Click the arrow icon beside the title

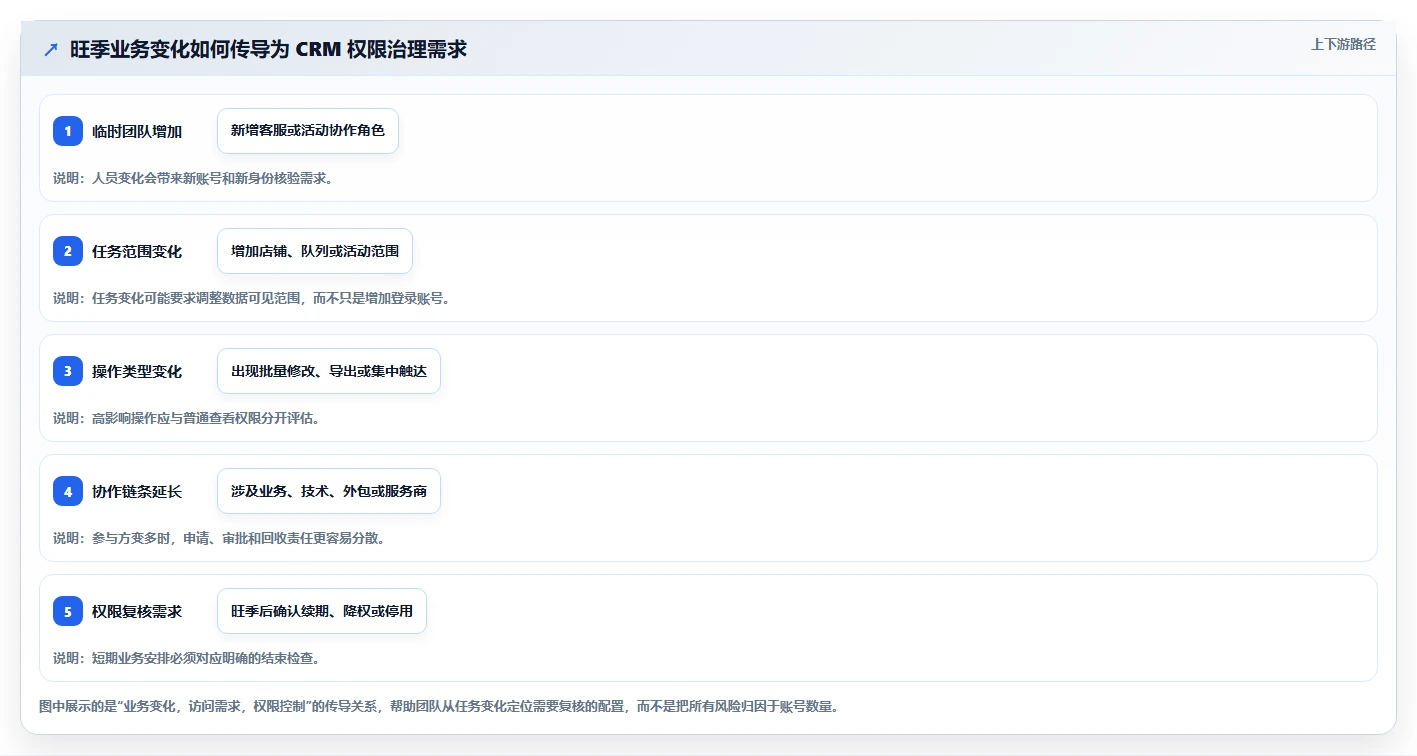point(51,49)
